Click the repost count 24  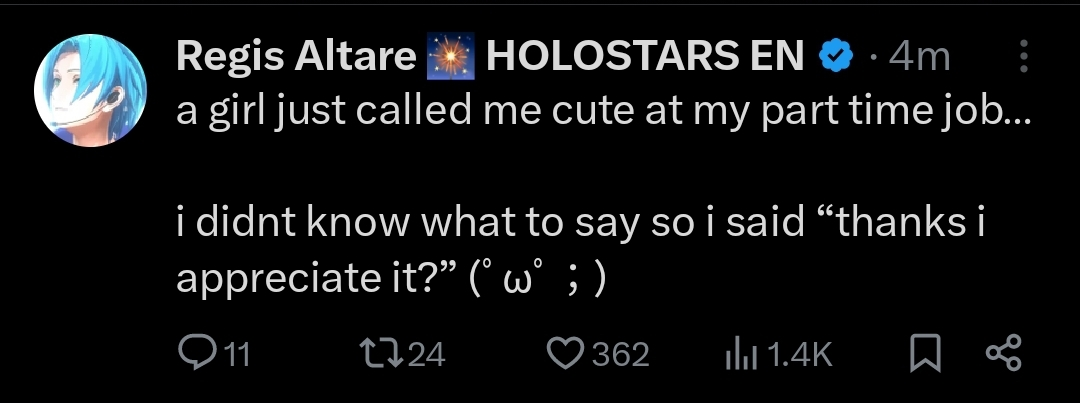tap(426, 354)
